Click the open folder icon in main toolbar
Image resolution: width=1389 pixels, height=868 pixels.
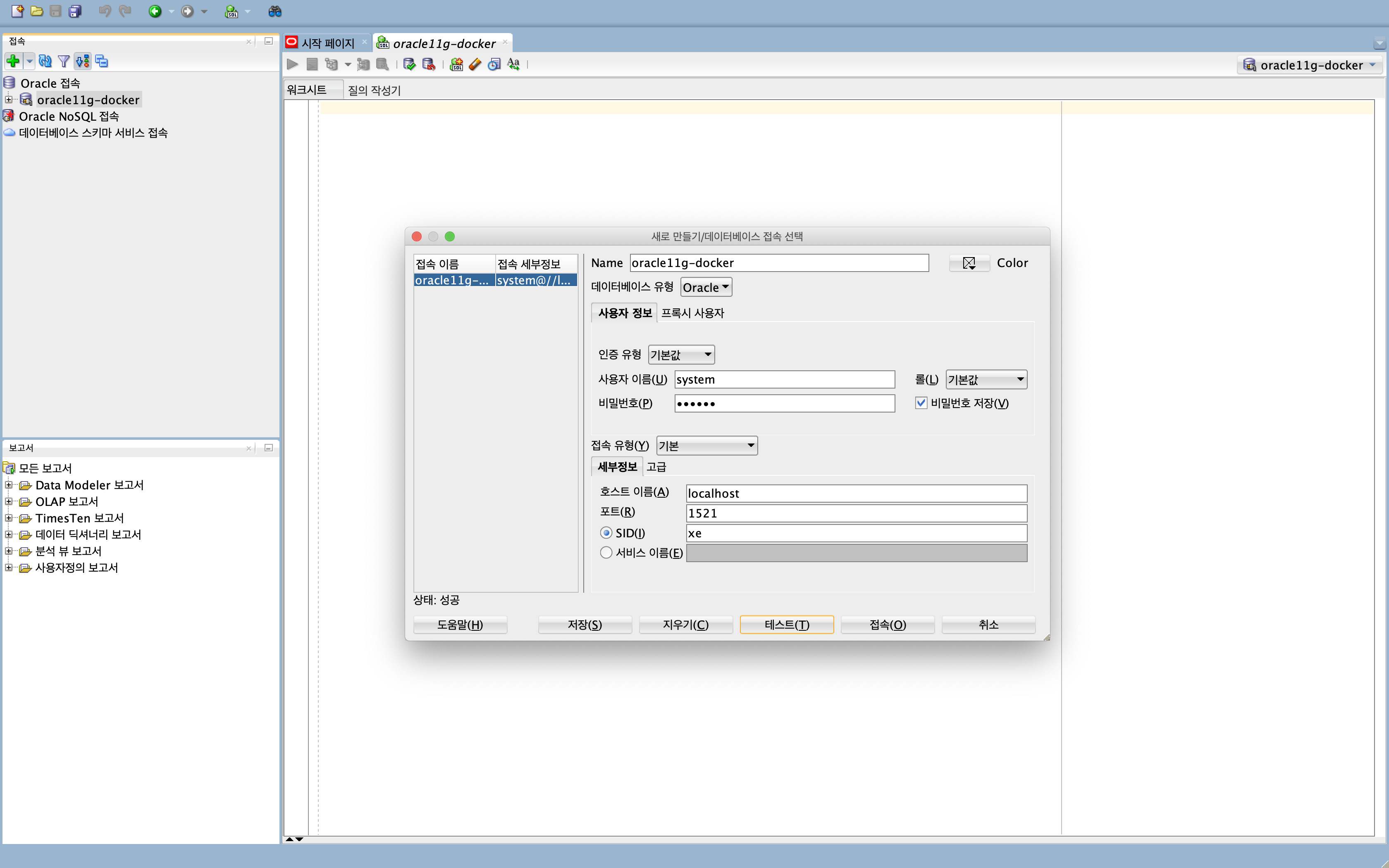37,11
